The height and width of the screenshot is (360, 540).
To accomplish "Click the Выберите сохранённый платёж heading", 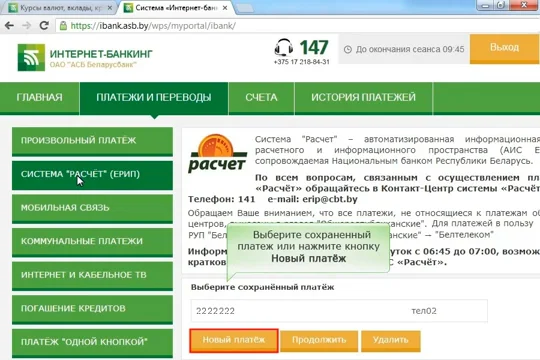I will [x=262, y=287].
